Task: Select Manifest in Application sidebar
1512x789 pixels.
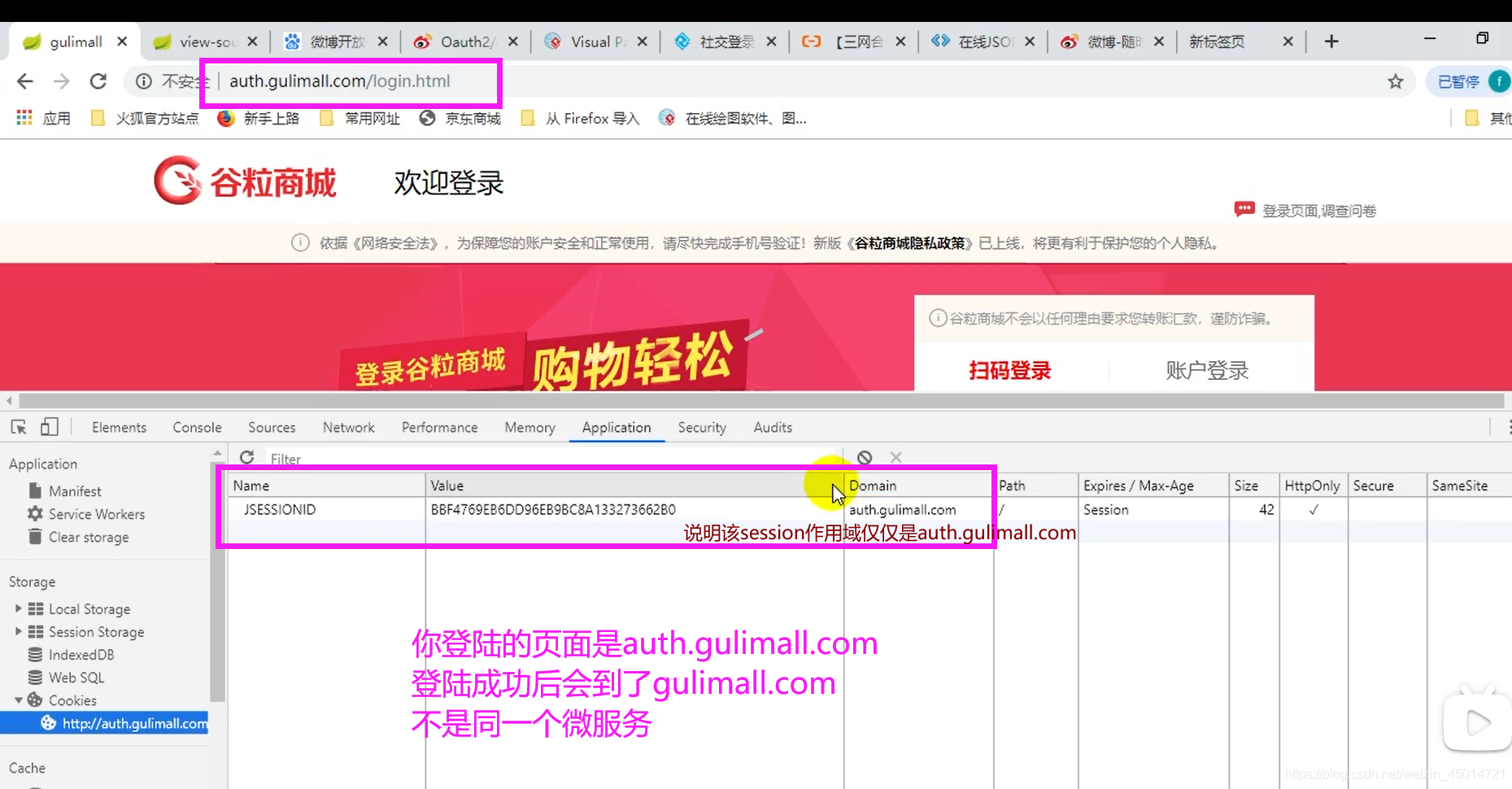Action: 75,491
